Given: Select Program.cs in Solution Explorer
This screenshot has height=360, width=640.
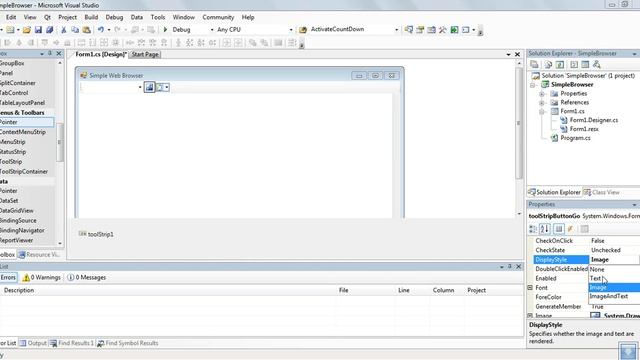Looking at the screenshot, I should pyautogui.click(x=575, y=138).
